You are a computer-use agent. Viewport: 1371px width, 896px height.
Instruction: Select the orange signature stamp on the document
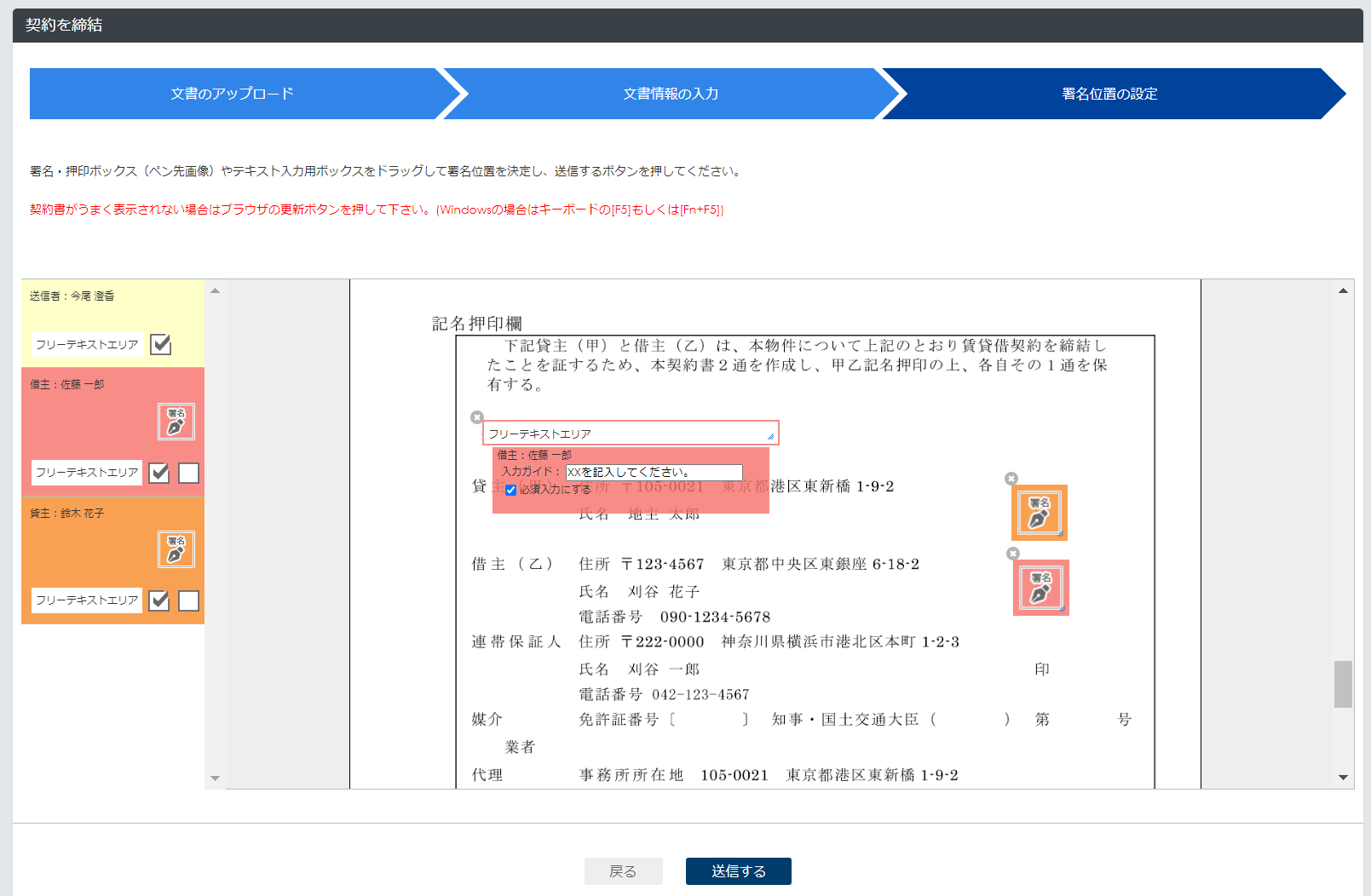click(x=1039, y=513)
